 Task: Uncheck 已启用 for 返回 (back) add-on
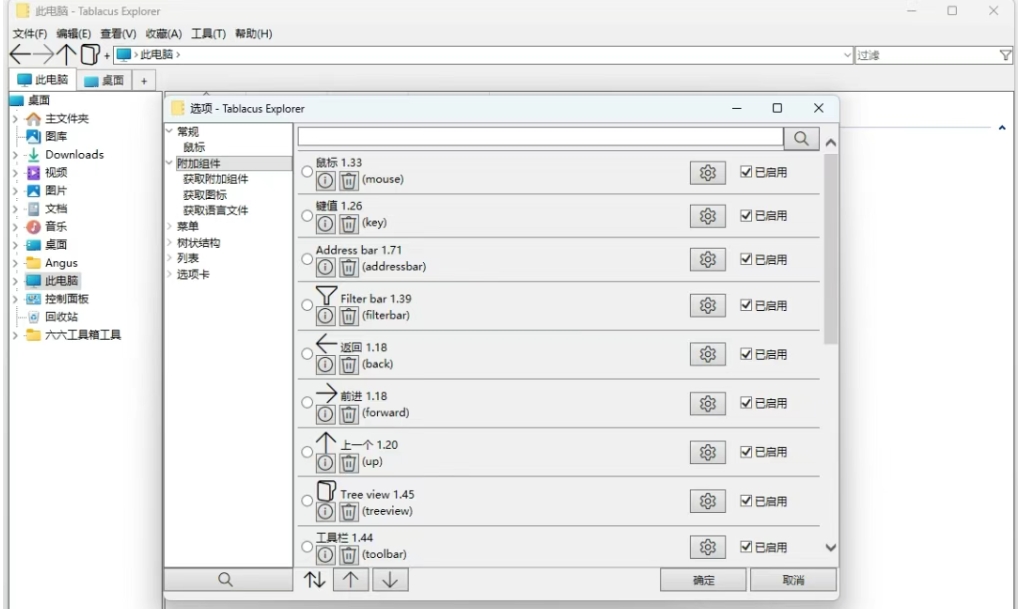click(x=746, y=353)
